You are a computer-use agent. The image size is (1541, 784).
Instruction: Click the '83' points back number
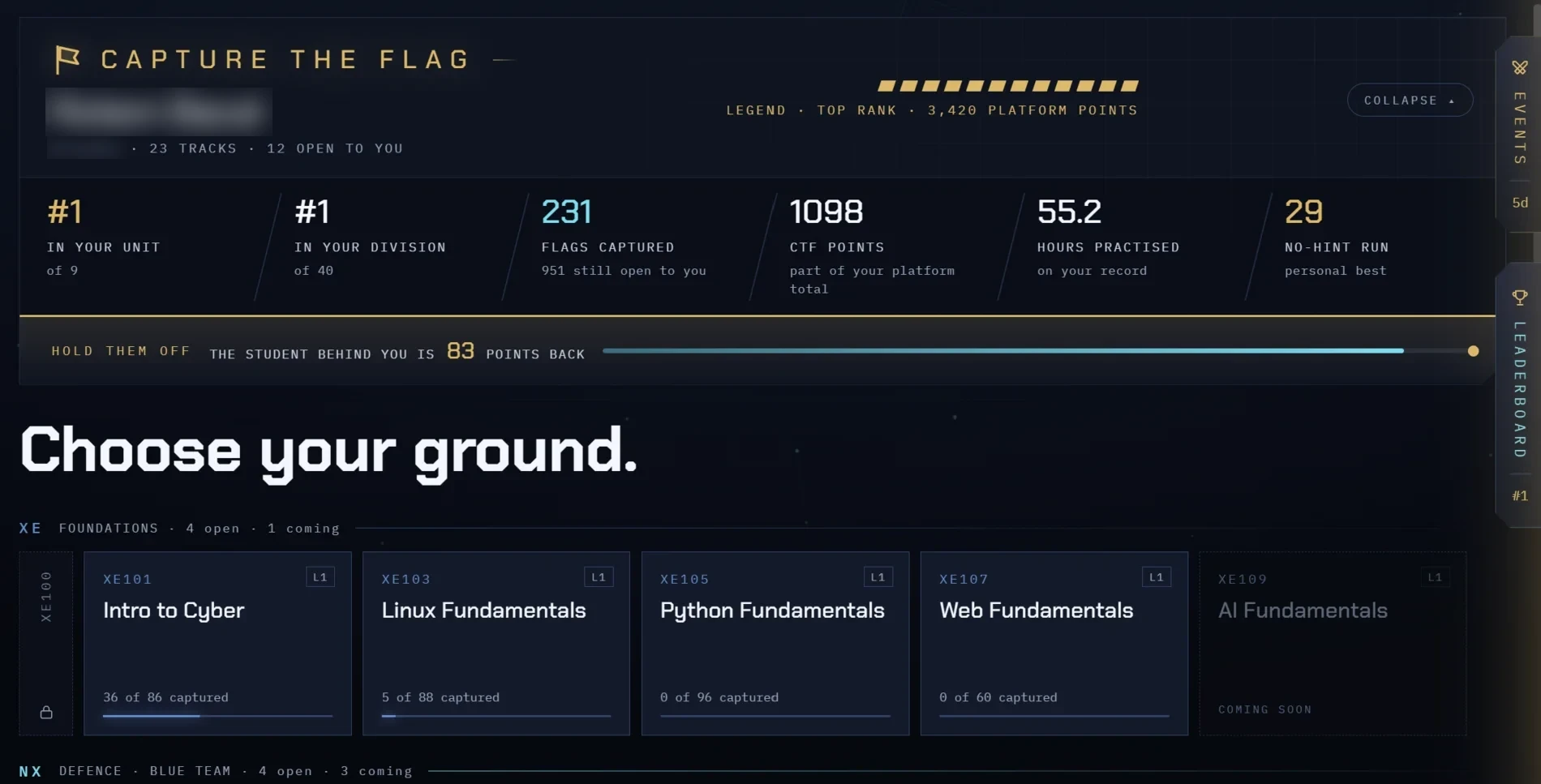tap(460, 351)
